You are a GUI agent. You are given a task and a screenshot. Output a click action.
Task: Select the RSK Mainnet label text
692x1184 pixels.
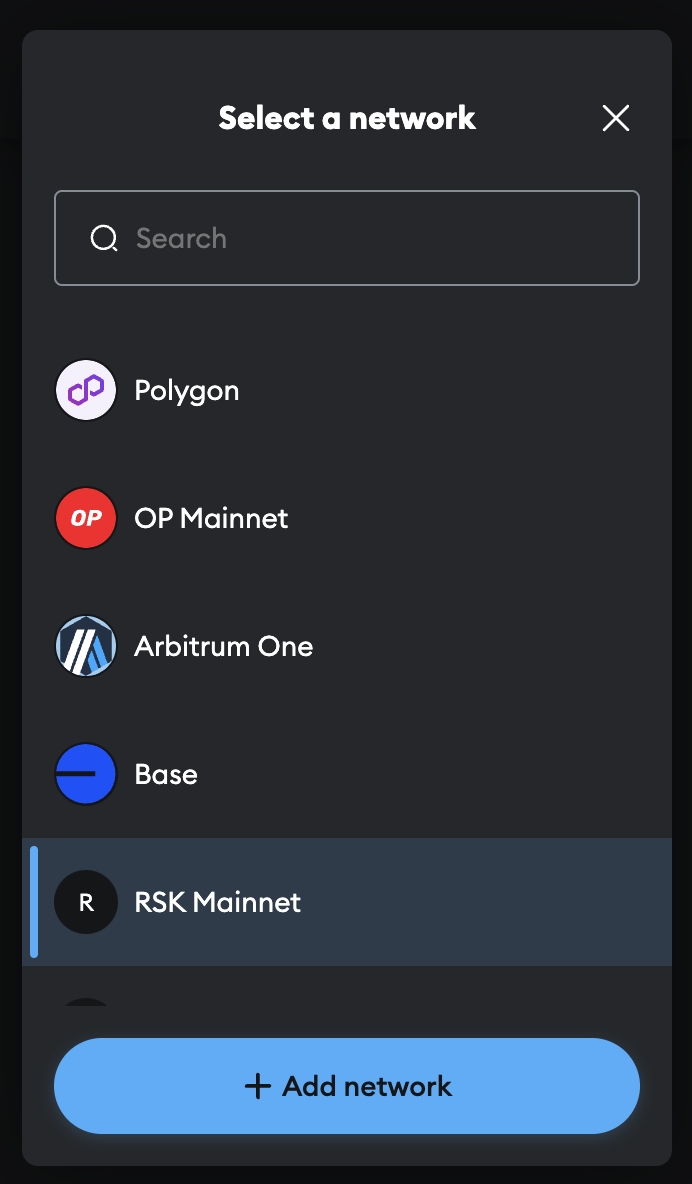(218, 902)
